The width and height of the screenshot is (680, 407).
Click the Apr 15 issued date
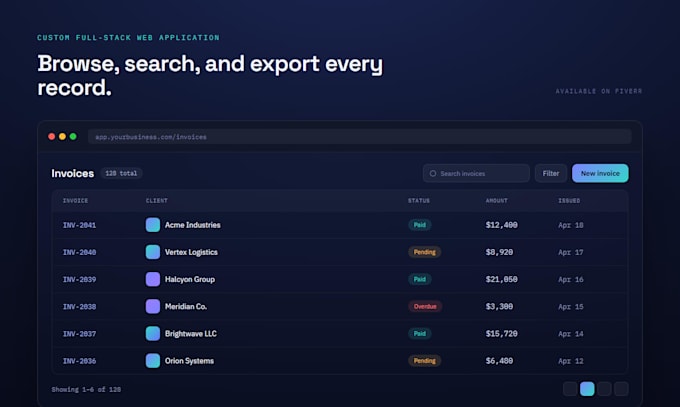(571, 307)
